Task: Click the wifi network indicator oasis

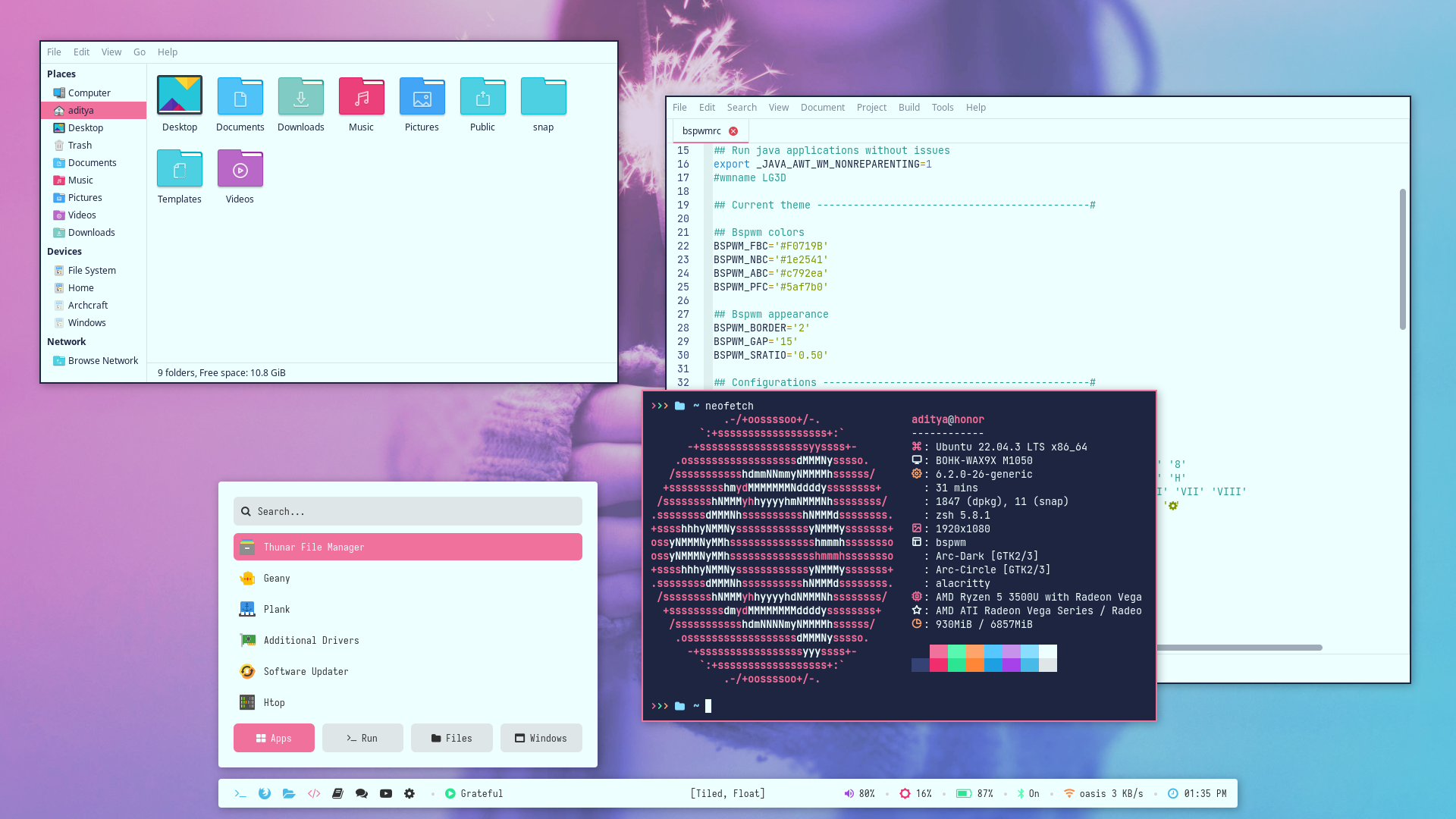Action: point(1069,793)
